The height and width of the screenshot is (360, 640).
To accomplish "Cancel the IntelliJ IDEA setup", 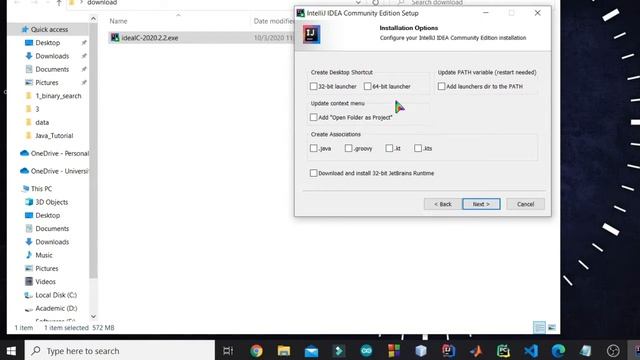I will 525,204.
